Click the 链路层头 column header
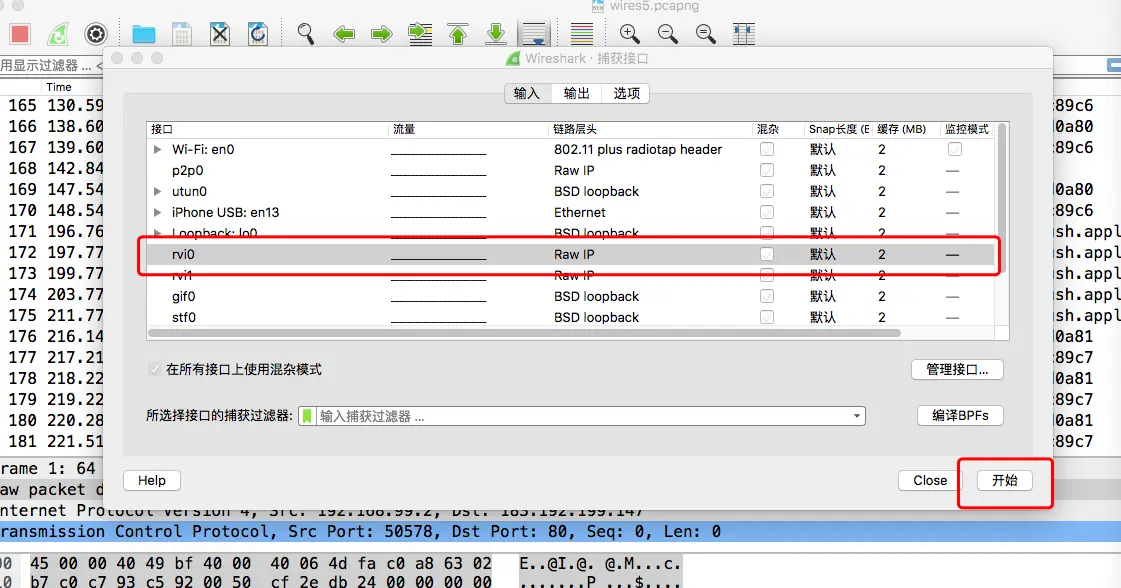The width and height of the screenshot is (1121, 588). (651, 129)
